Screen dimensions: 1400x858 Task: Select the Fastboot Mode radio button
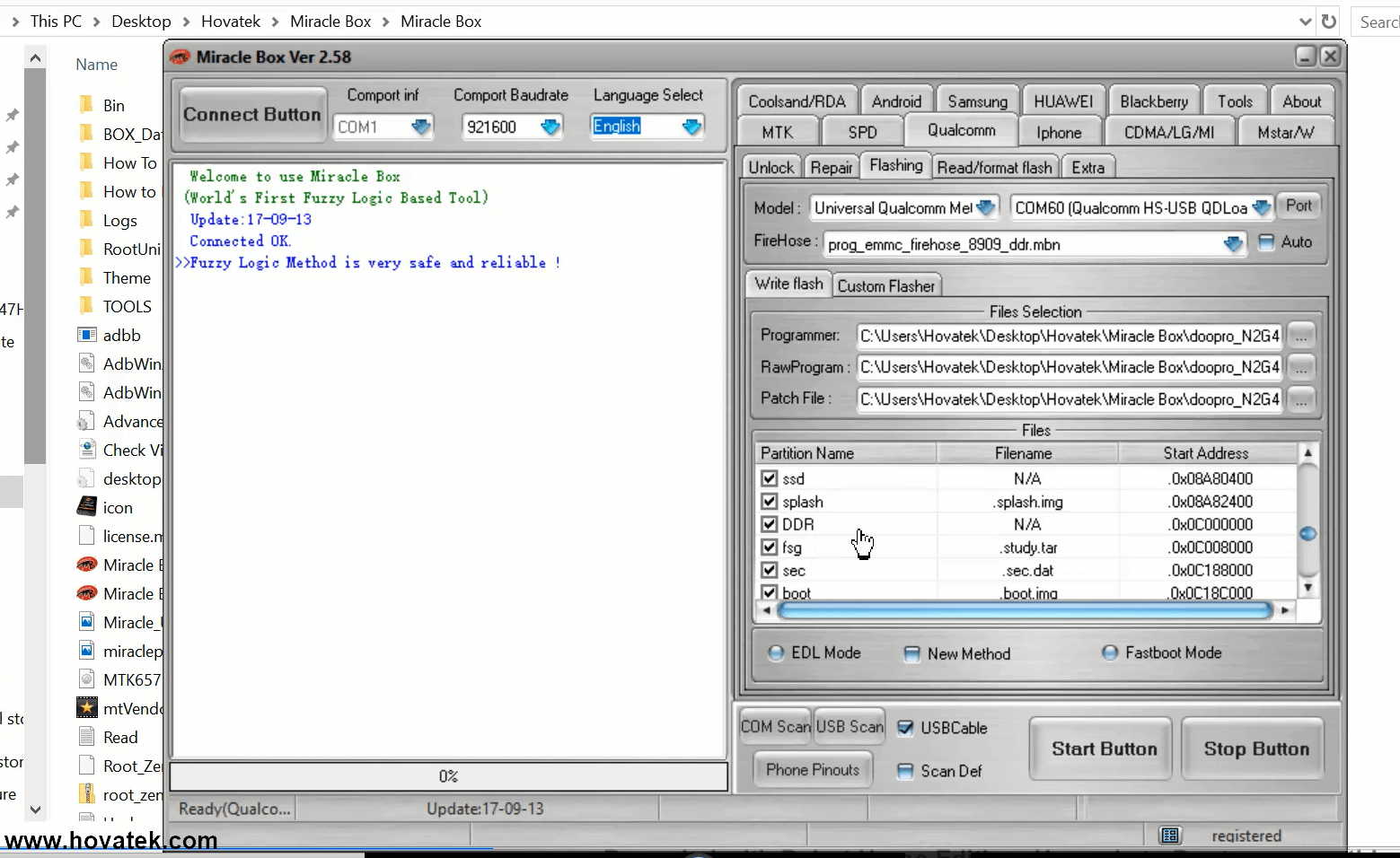1110,652
